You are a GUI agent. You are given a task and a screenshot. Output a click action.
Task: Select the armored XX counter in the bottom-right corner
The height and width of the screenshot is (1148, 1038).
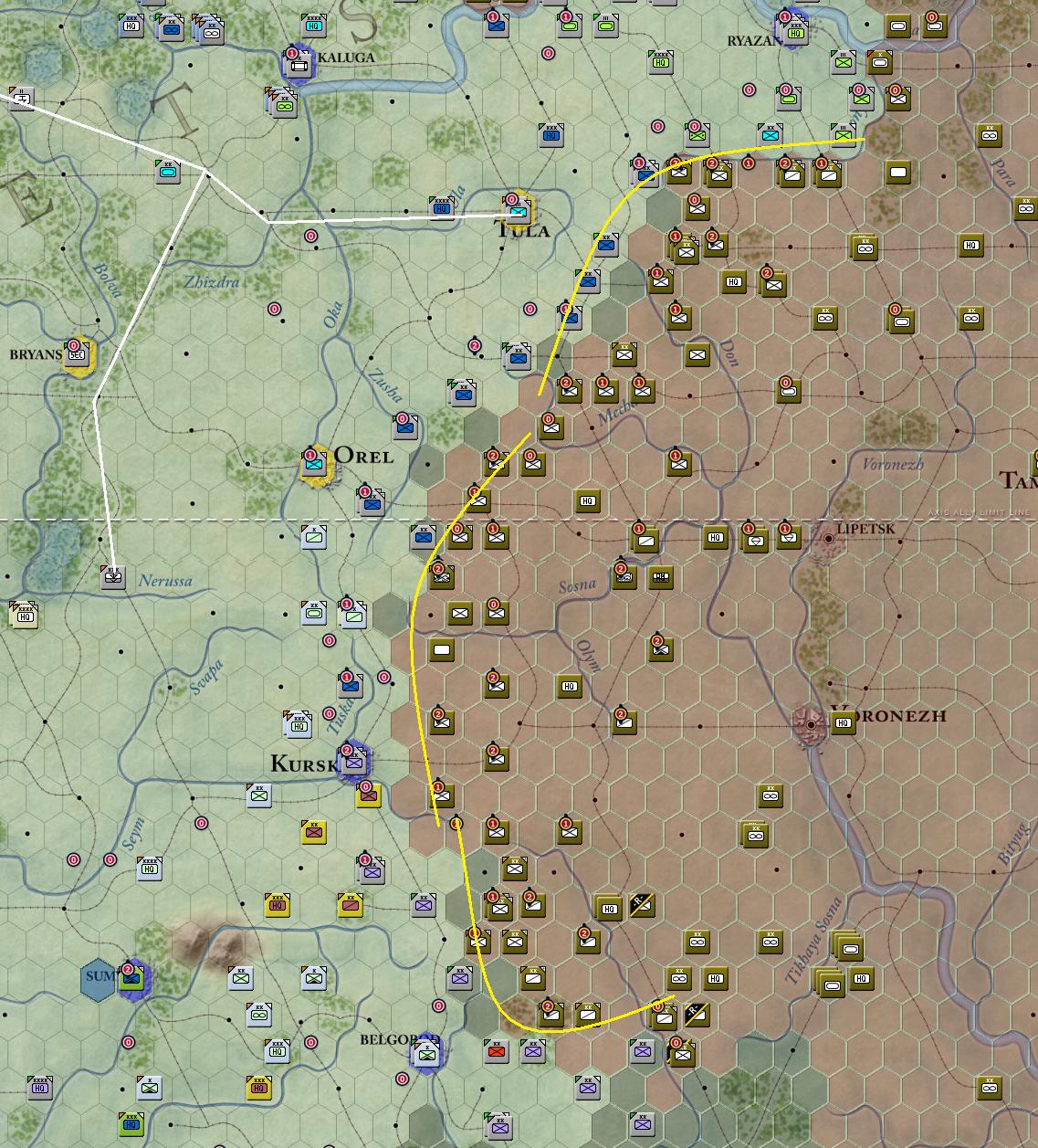(989, 1087)
